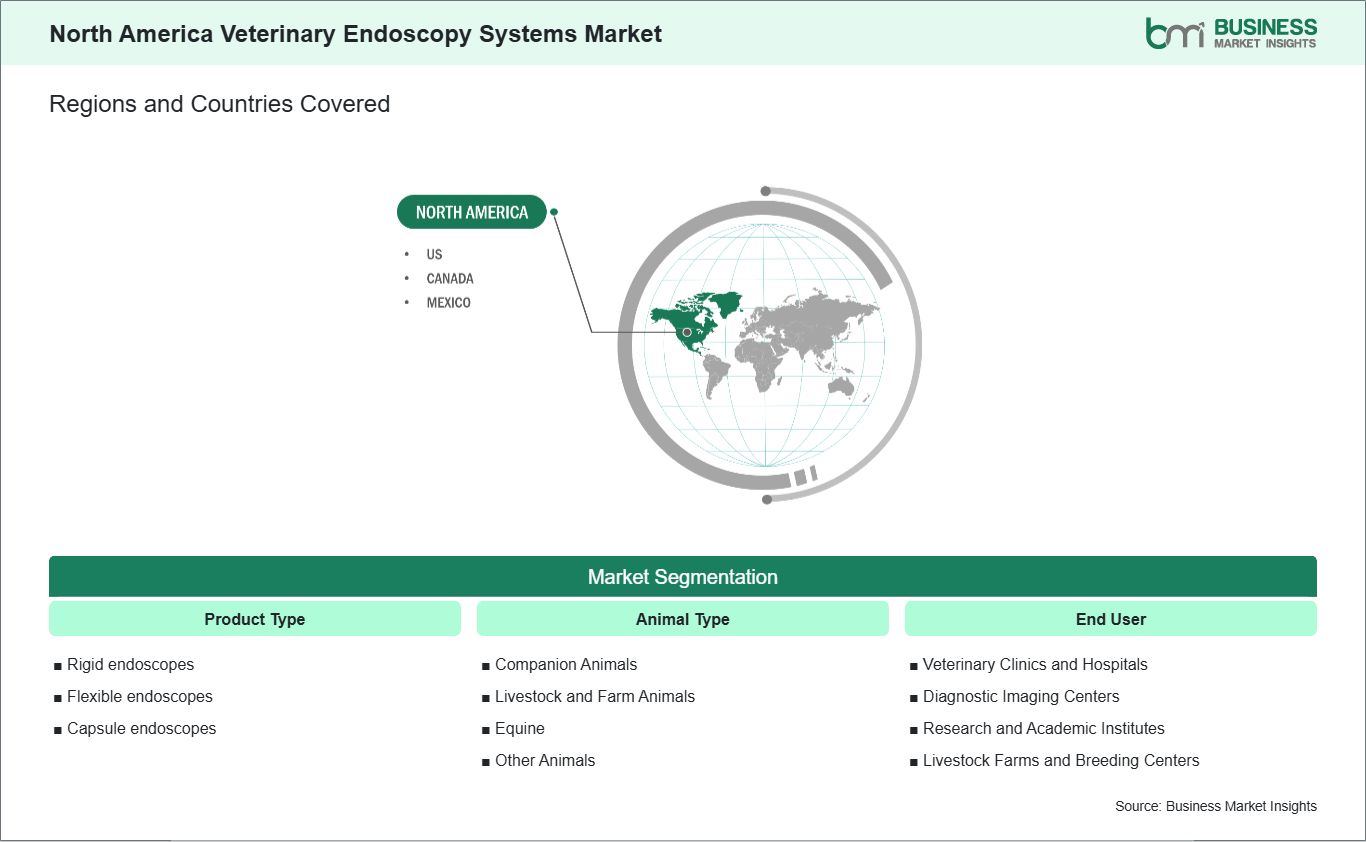Click 'Other Animals' item
The image size is (1366, 842).
(545, 760)
